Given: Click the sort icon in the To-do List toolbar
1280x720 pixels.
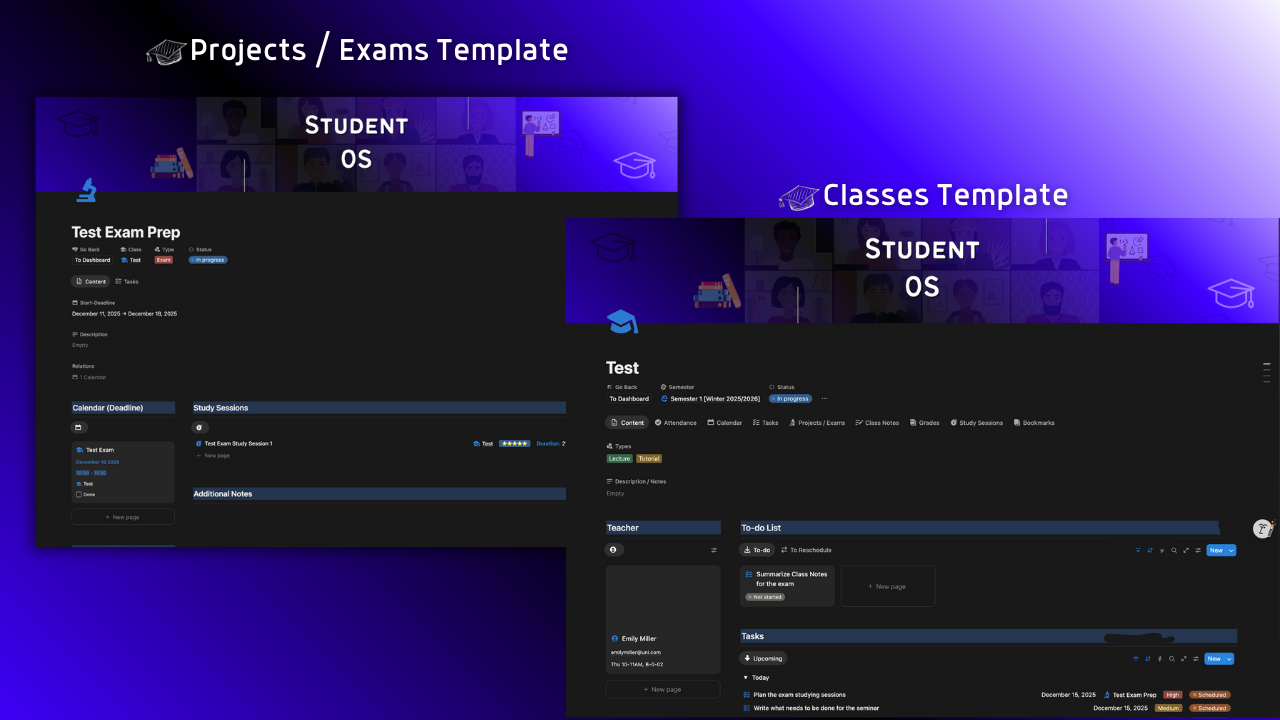Looking at the screenshot, I should coord(1150,550).
